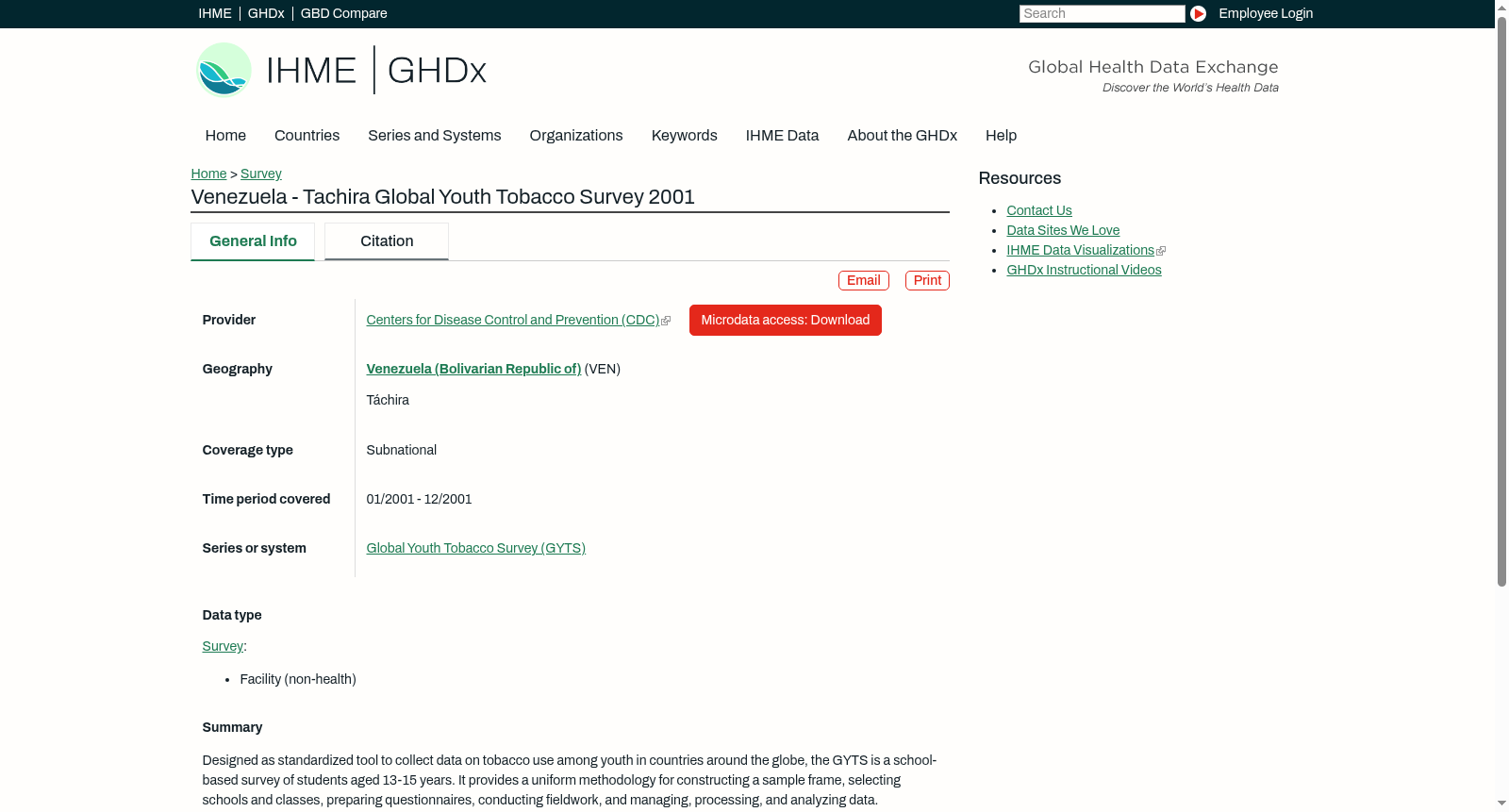
Task: Click the scrollbar up arrow
Action: click(1501, 7)
